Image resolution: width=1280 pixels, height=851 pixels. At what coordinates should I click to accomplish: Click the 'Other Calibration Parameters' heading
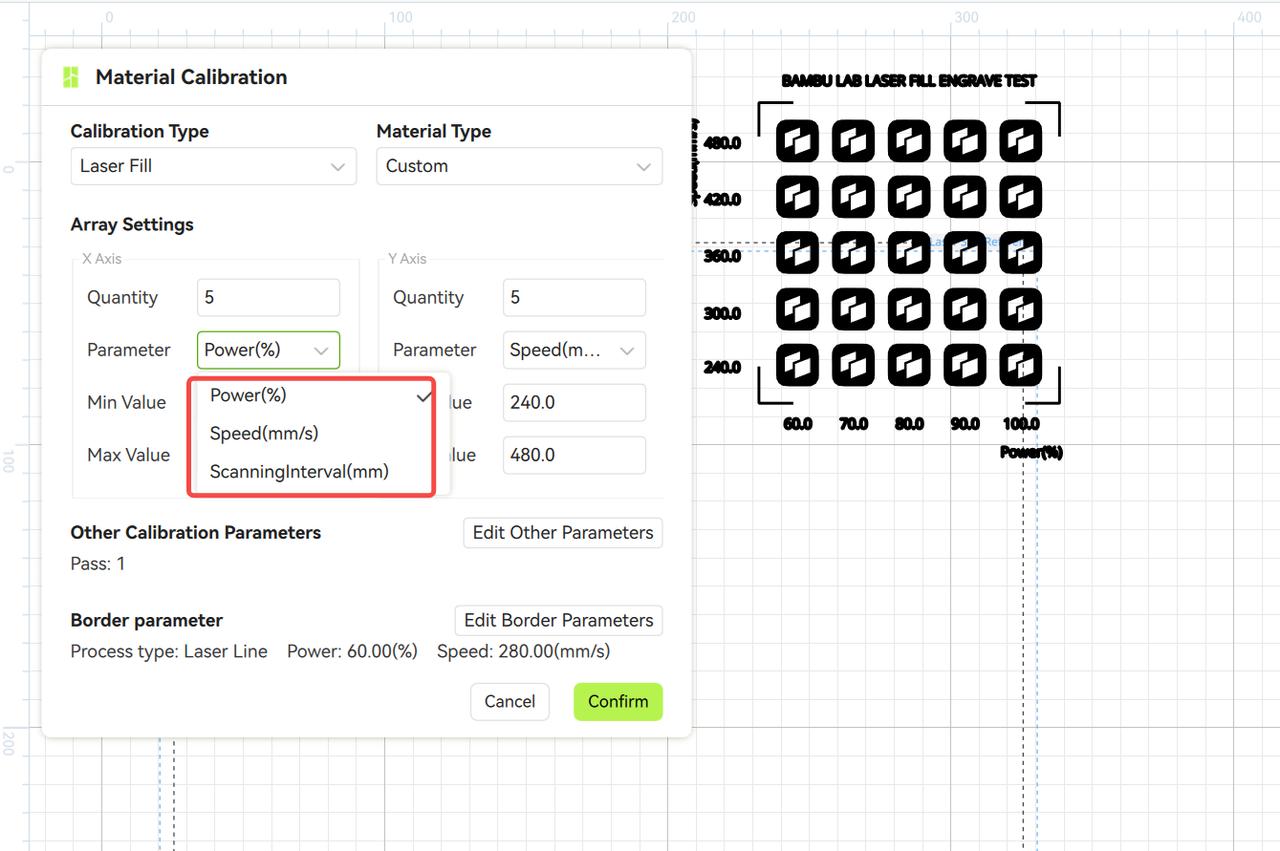[196, 532]
